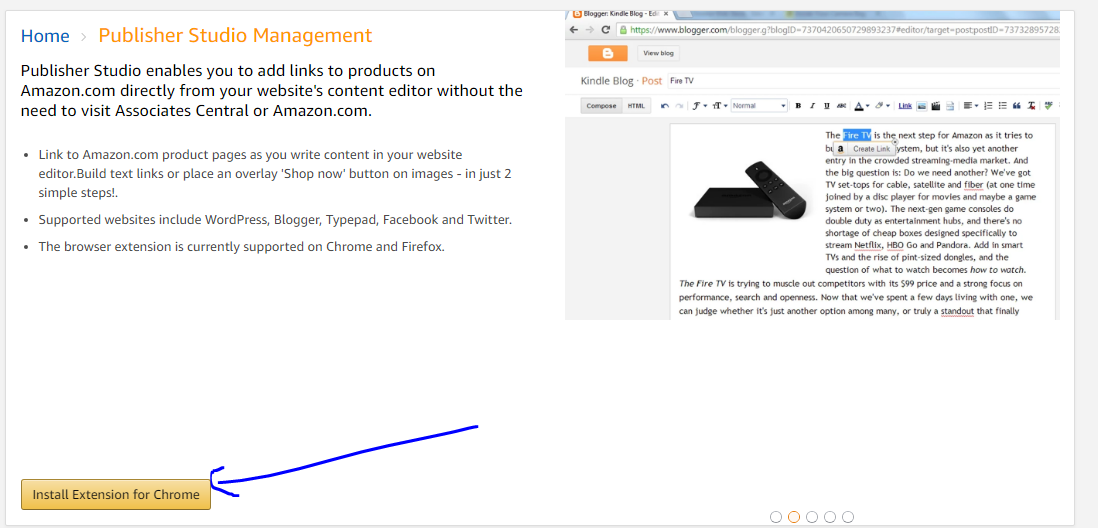Open the text color picker
This screenshot has height=528, width=1098.
[861, 106]
